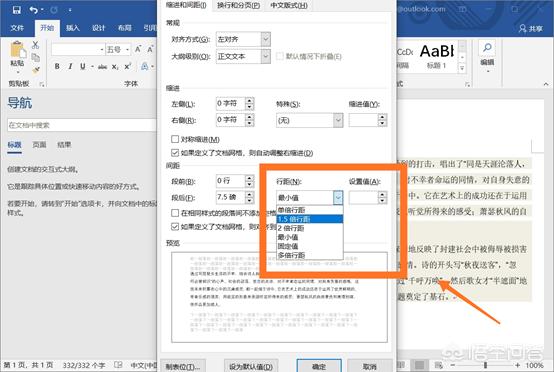
Task: Click the Underline button
Action: coord(83,66)
